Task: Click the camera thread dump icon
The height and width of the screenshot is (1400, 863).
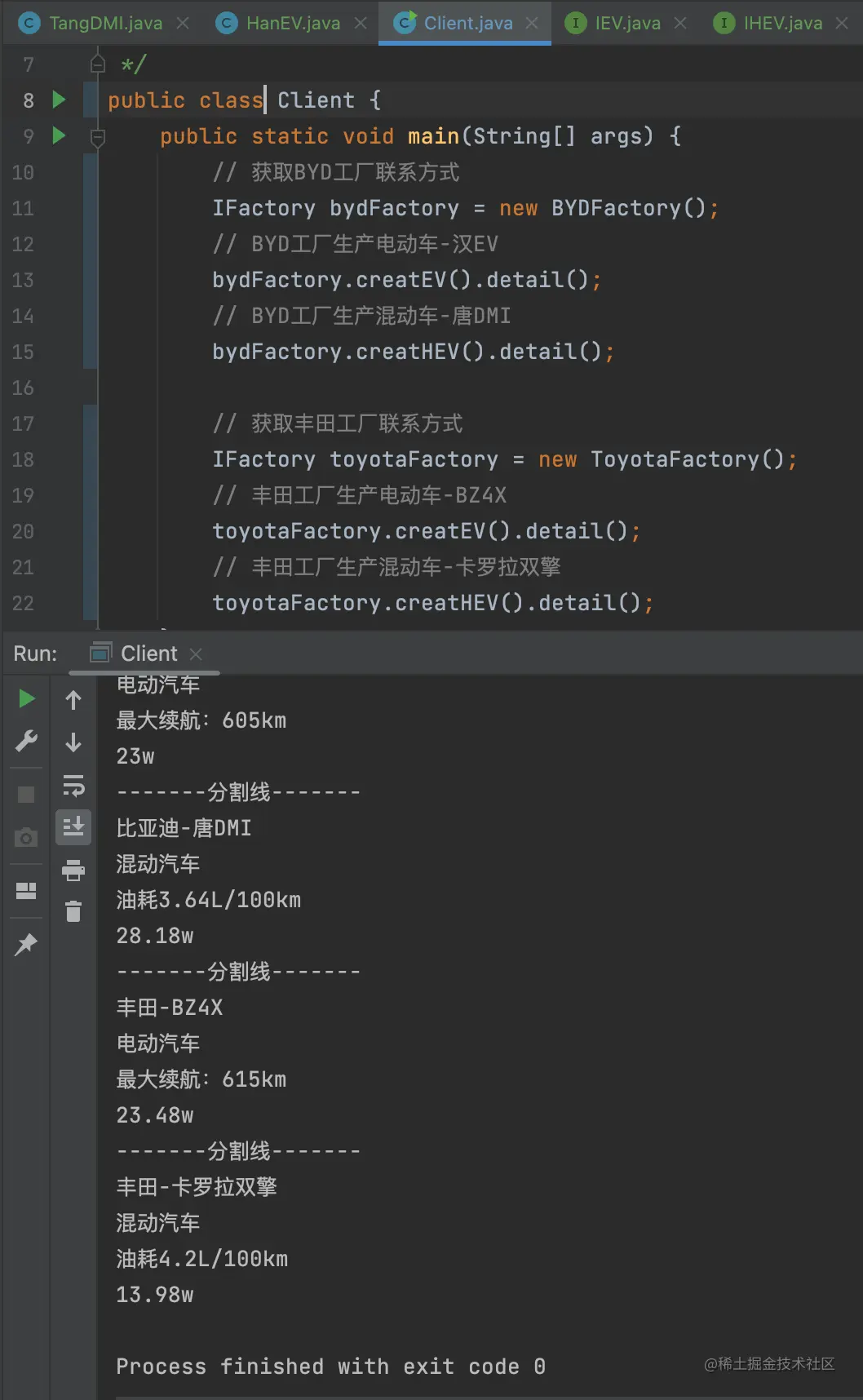Action: point(26,837)
